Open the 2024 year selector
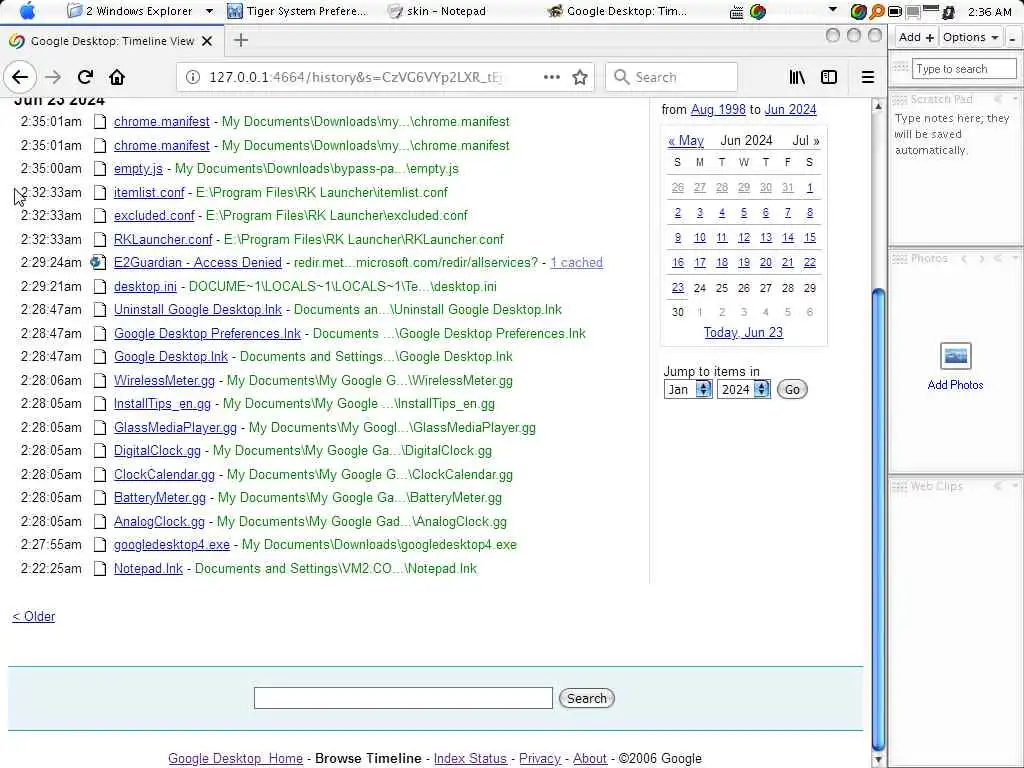The height and width of the screenshot is (768, 1024). [x=743, y=390]
